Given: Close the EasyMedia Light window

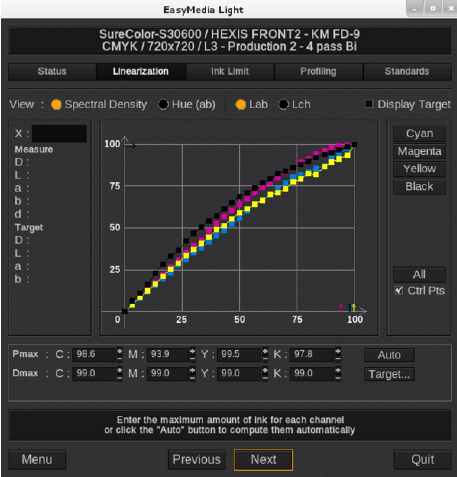Looking at the screenshot, I should pos(450,8).
